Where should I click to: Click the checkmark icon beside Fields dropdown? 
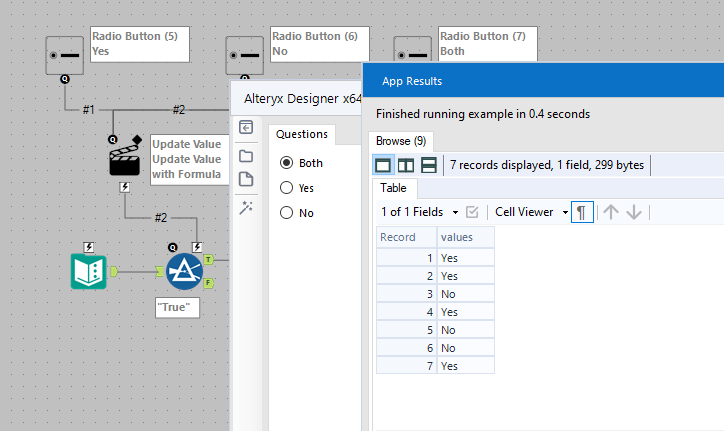point(472,212)
